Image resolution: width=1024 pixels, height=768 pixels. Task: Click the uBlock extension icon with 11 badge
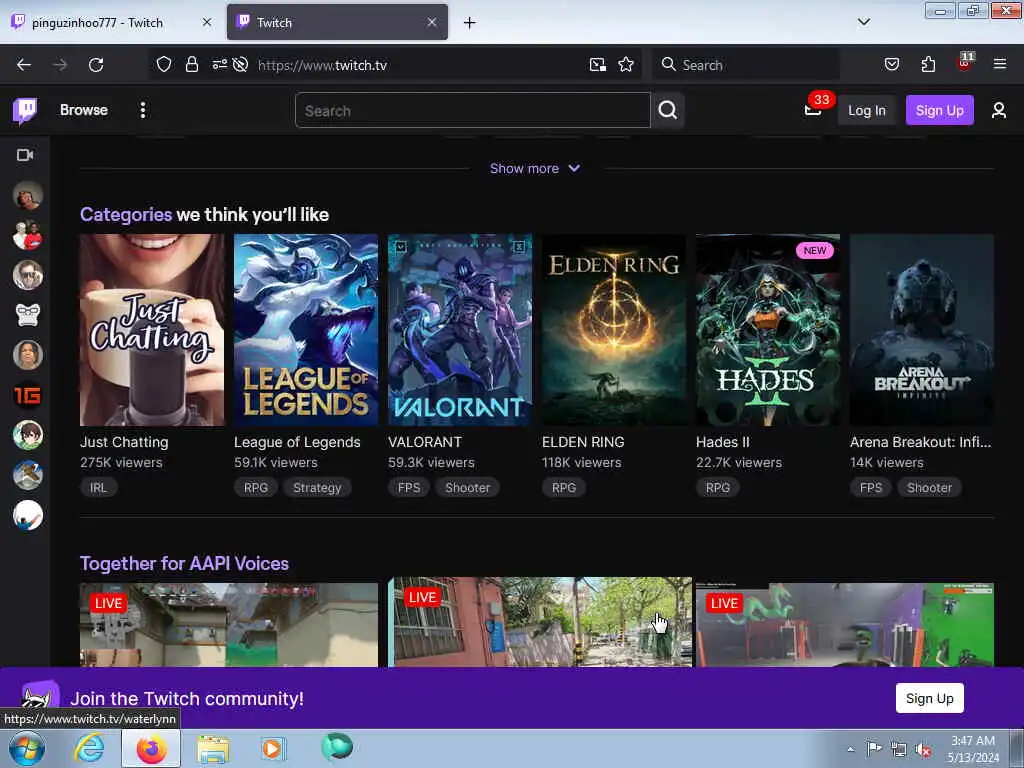(965, 63)
